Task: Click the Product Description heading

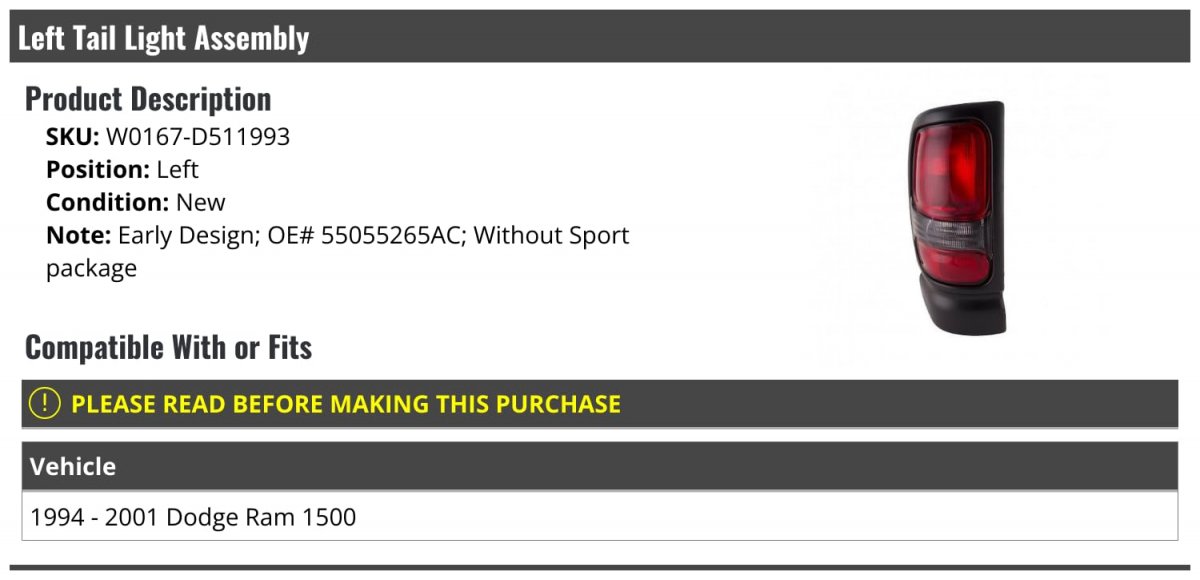Action: (148, 99)
